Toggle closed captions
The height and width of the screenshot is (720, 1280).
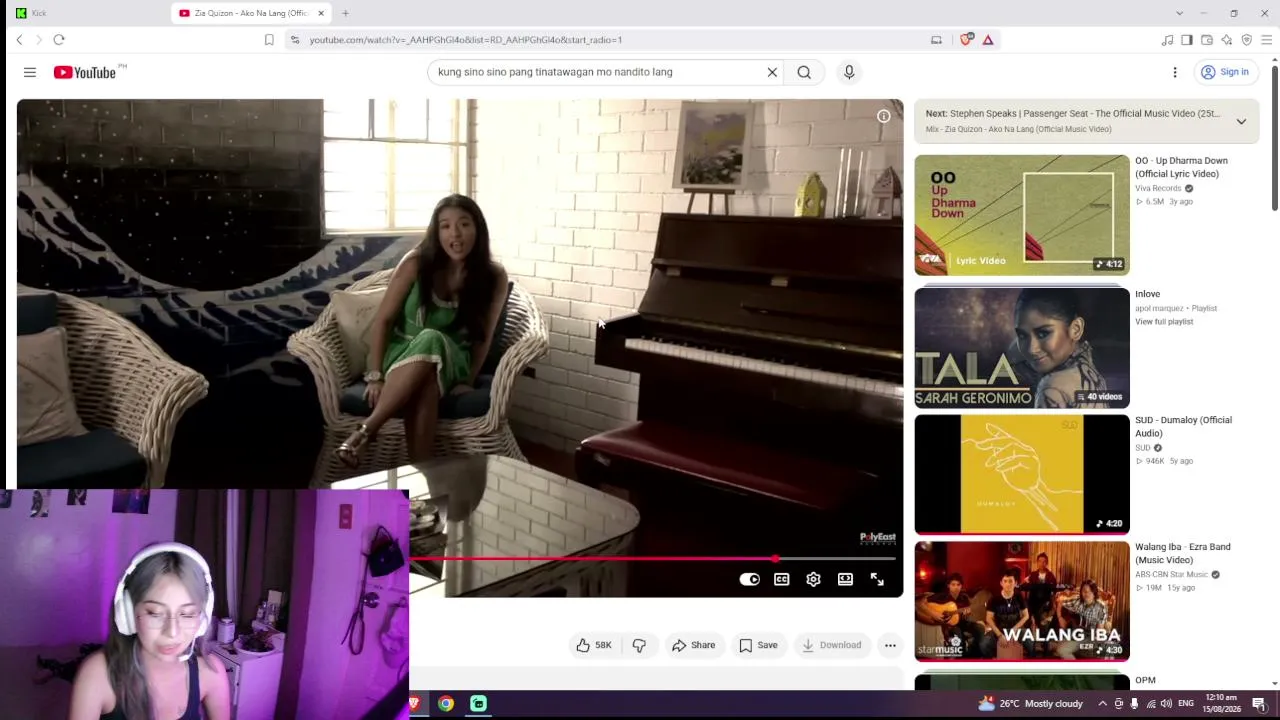[782, 579]
